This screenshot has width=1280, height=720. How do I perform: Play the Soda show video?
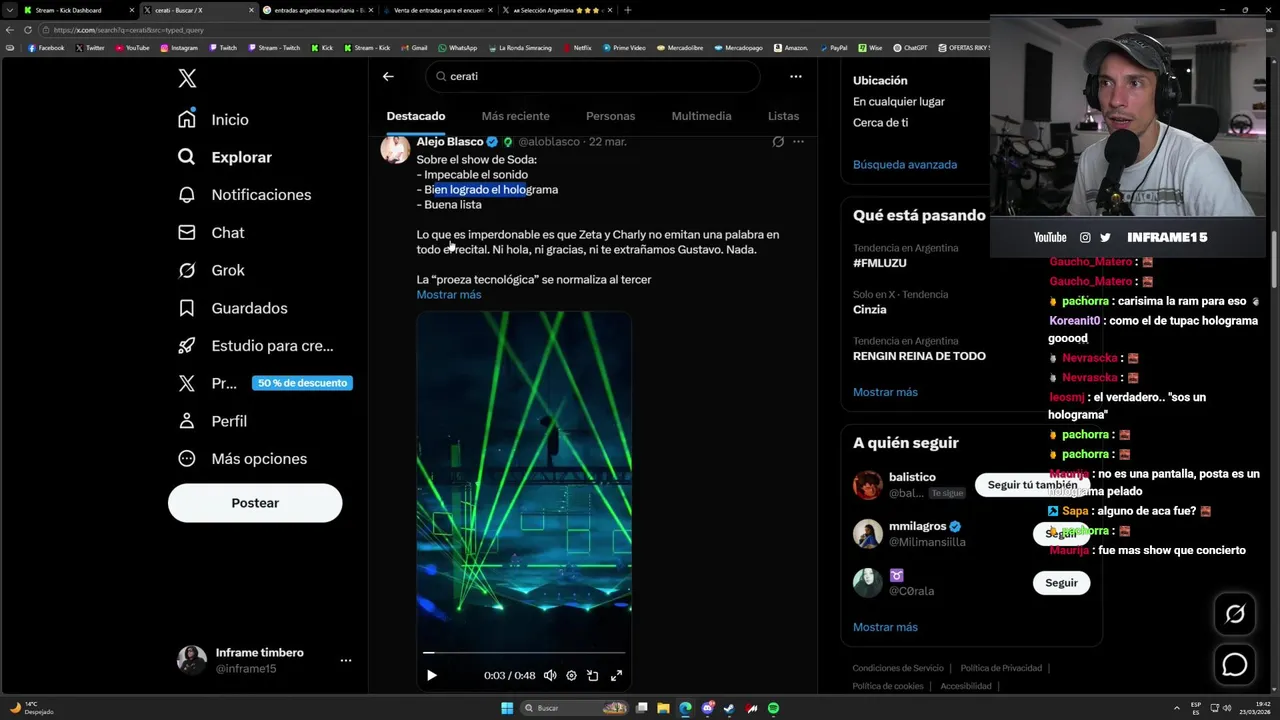[x=431, y=675]
